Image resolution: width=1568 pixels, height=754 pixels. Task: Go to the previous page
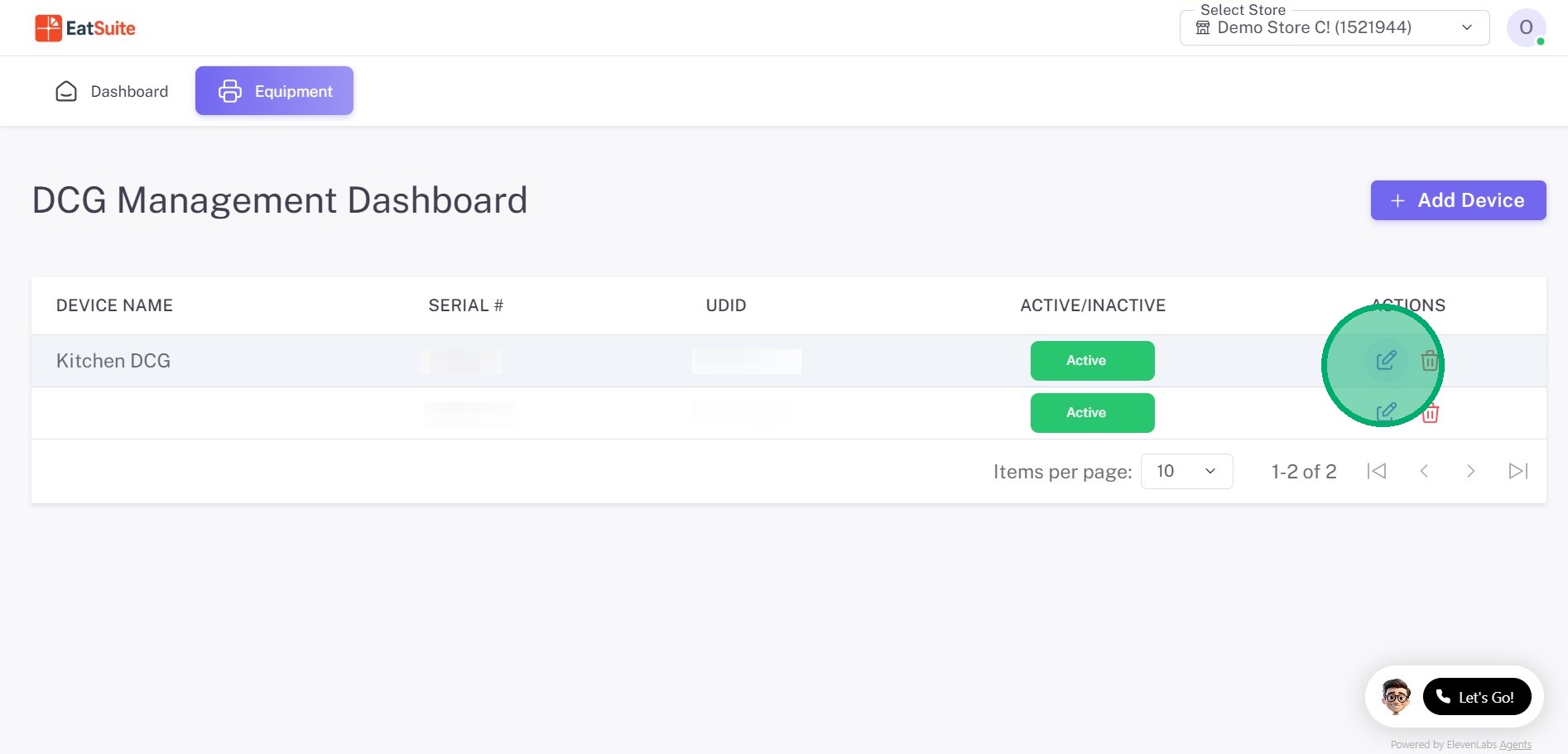pyautogui.click(x=1424, y=471)
